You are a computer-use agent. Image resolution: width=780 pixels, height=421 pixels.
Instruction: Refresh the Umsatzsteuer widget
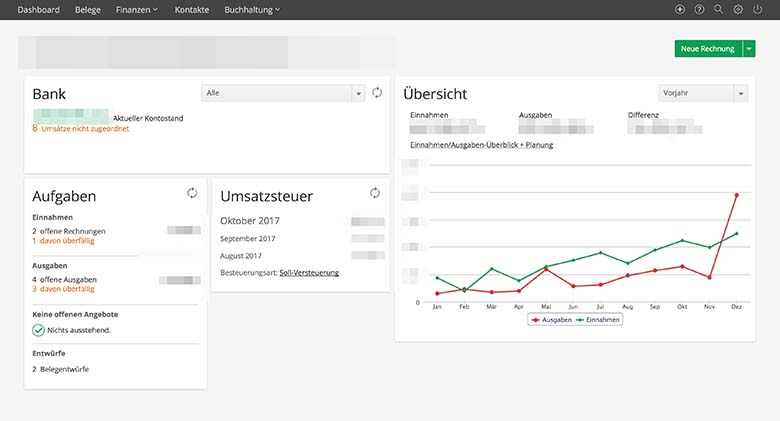point(375,193)
